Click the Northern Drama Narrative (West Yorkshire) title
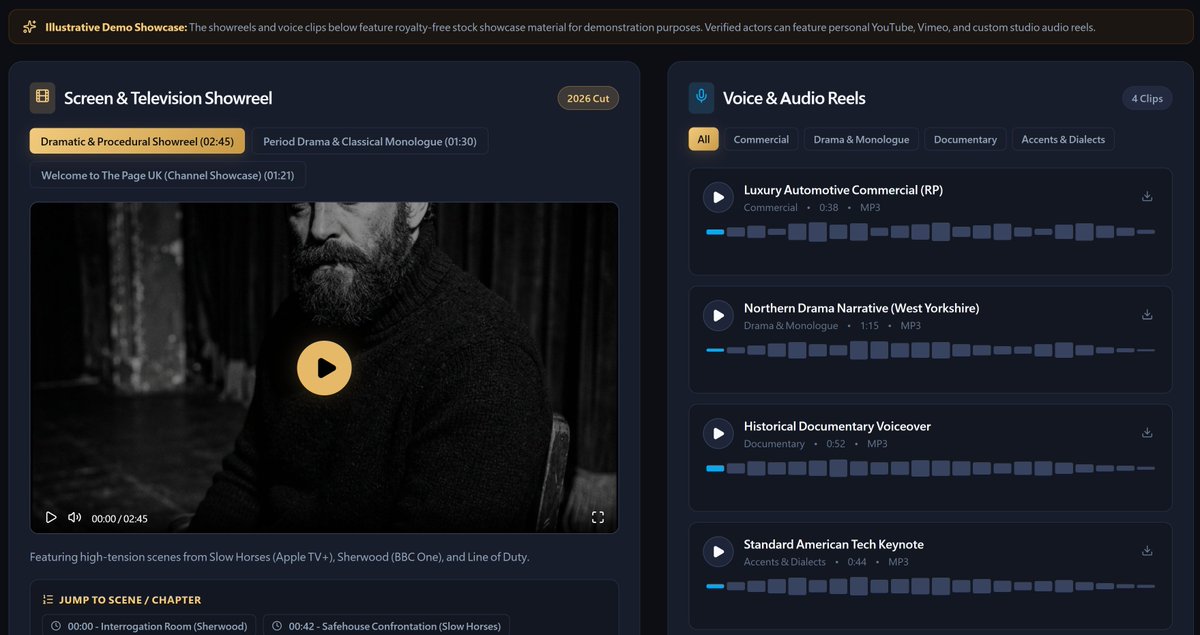This screenshot has height=635, width=1200. pos(861,308)
